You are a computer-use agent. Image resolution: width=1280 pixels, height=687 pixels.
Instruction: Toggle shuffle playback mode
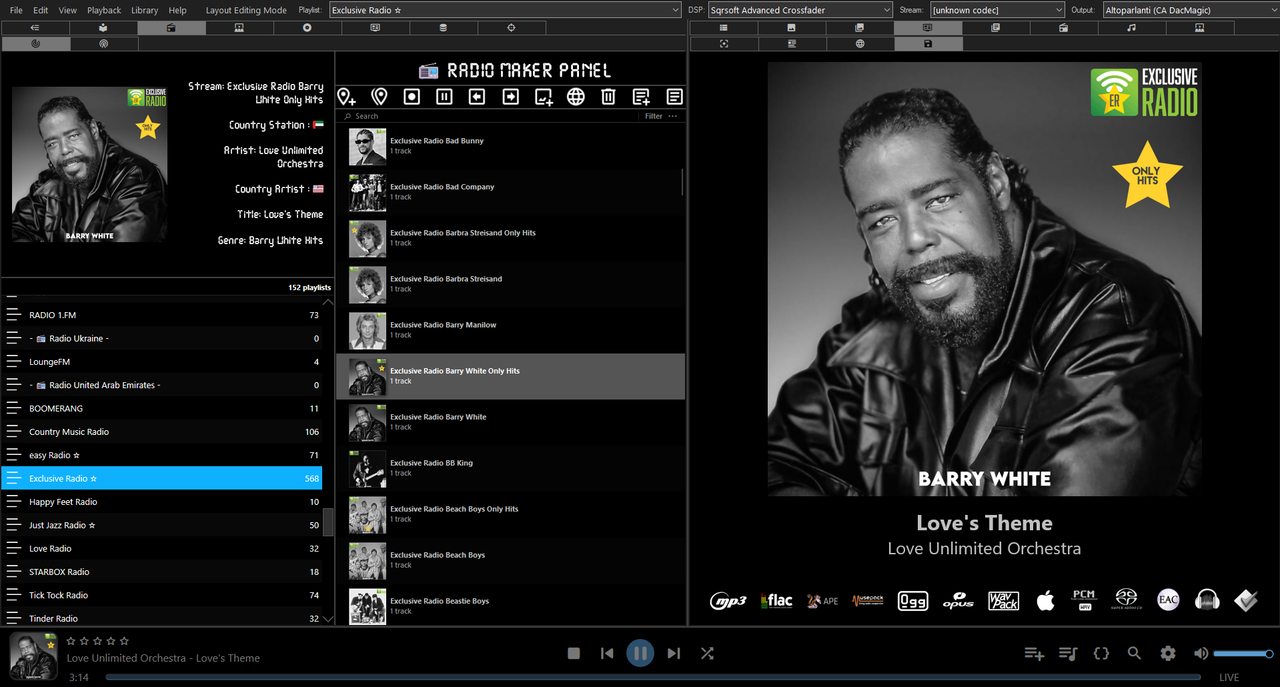[x=707, y=653]
